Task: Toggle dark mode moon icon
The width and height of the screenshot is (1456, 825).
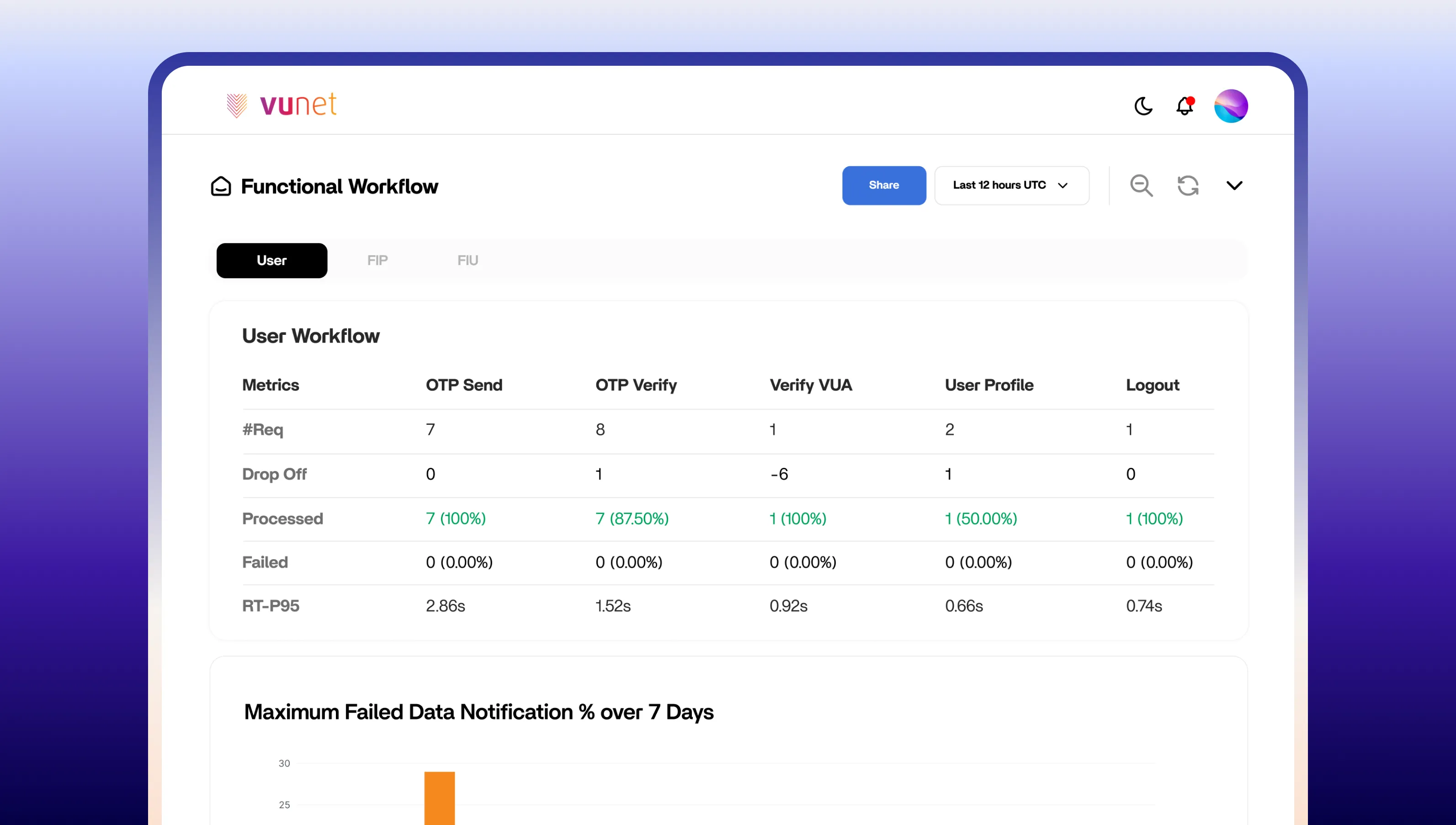Action: (x=1143, y=106)
